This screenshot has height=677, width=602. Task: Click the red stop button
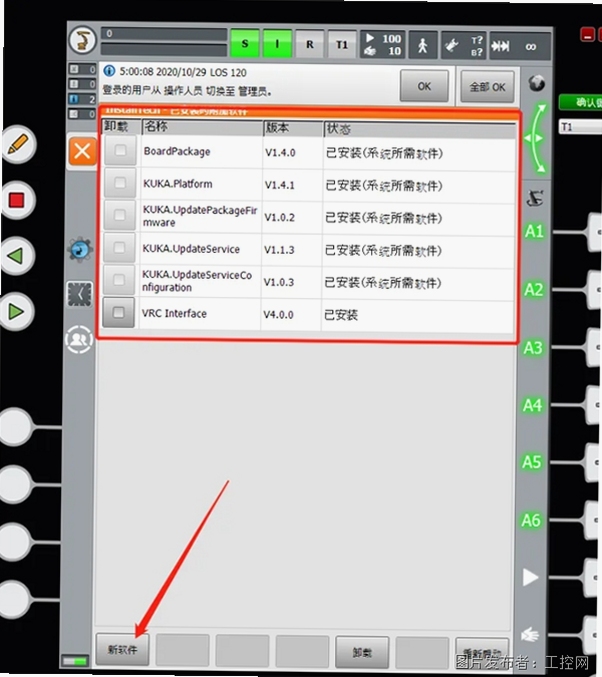coord(17,200)
